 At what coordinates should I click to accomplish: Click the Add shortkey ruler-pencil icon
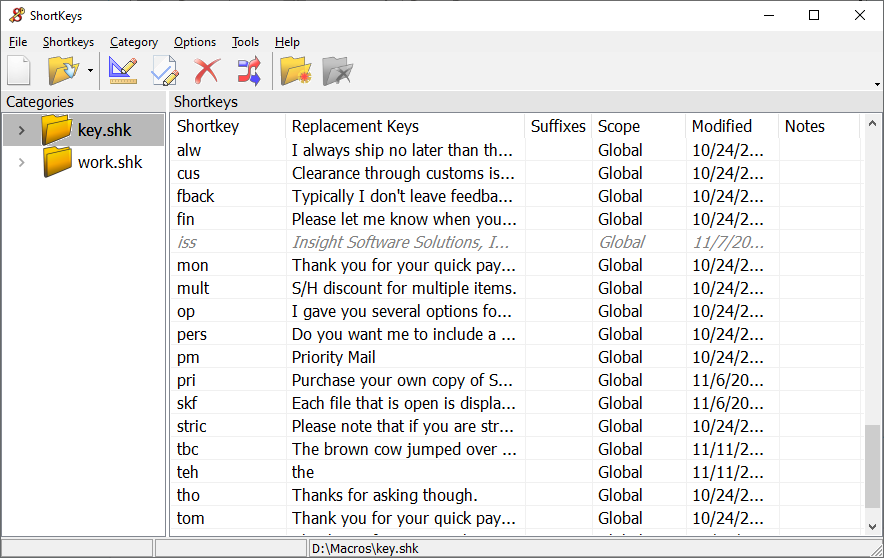click(x=123, y=71)
